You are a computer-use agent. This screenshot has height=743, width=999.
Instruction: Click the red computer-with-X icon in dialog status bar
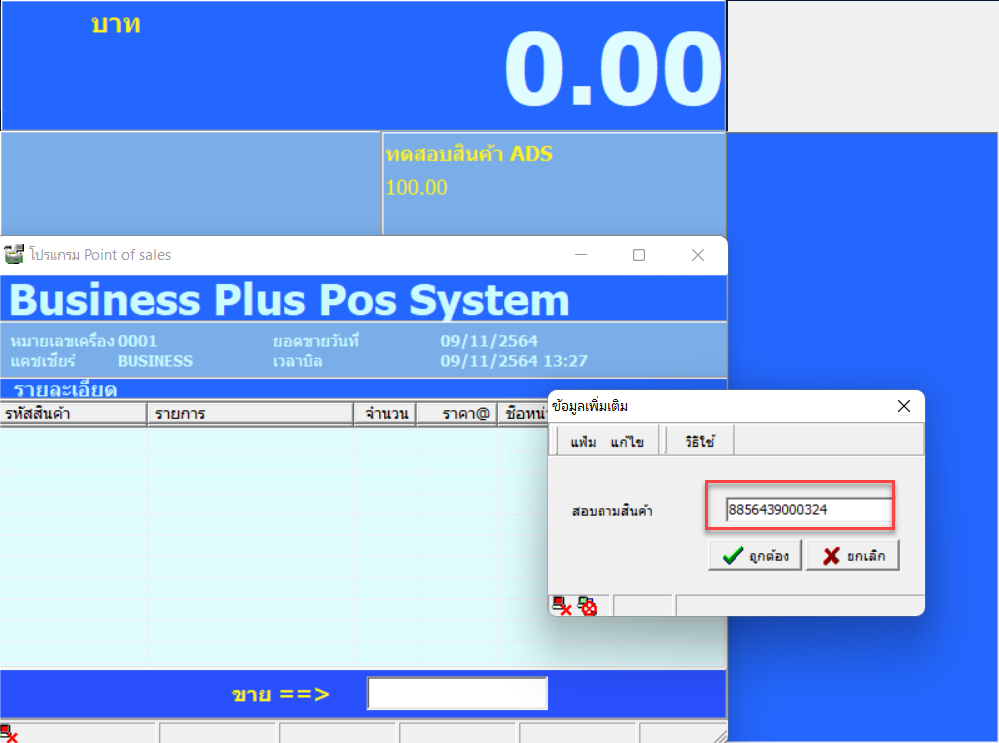pyautogui.click(x=562, y=606)
